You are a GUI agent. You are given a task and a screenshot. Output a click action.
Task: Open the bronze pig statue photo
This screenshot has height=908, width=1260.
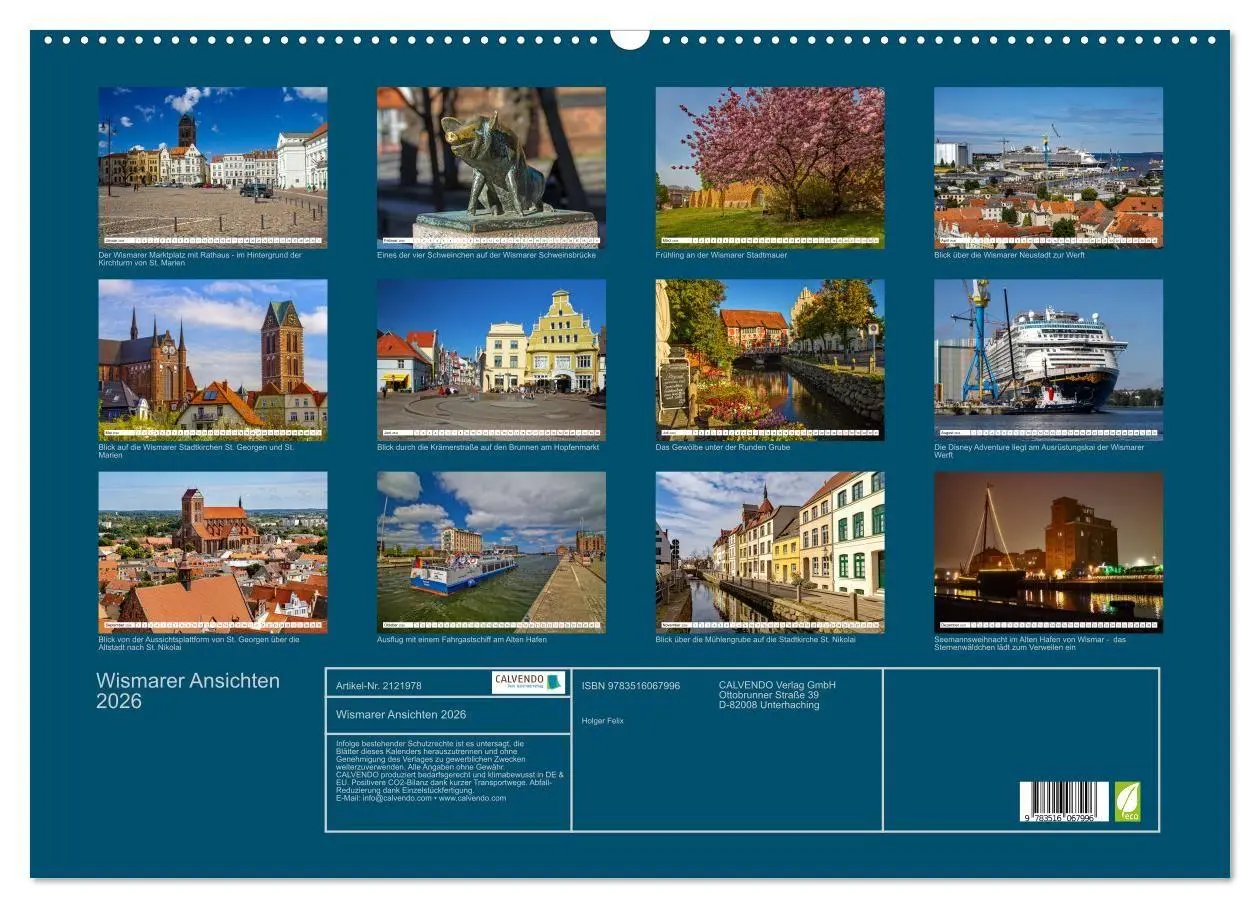pyautogui.click(x=491, y=167)
